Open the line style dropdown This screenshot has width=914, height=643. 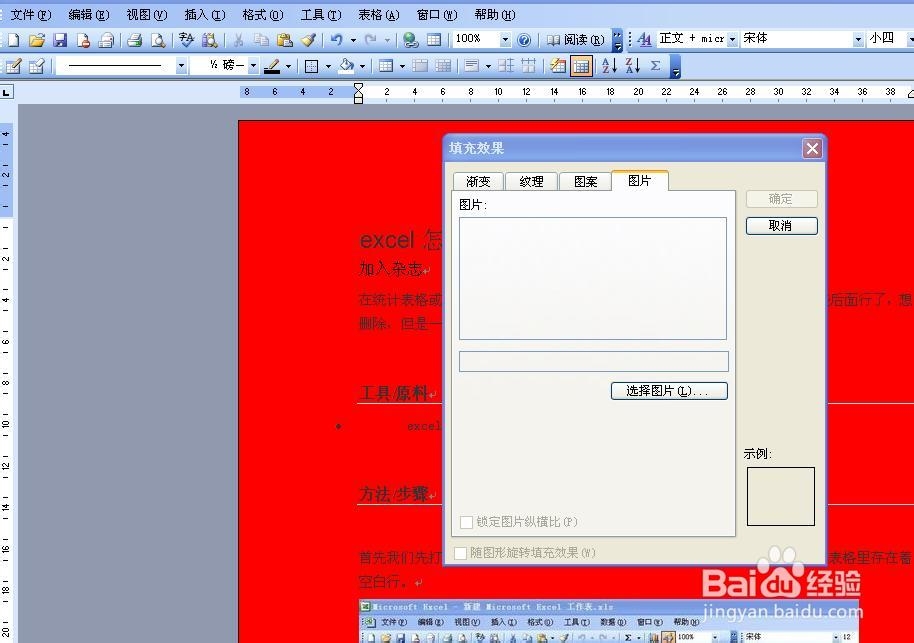(x=181, y=66)
